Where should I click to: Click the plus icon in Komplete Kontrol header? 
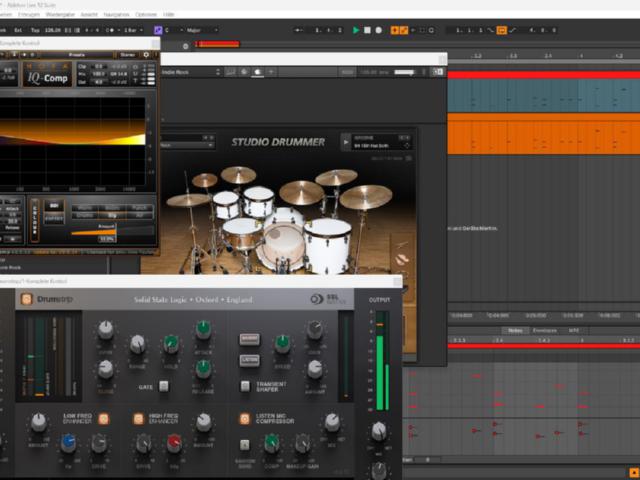(x=270, y=72)
